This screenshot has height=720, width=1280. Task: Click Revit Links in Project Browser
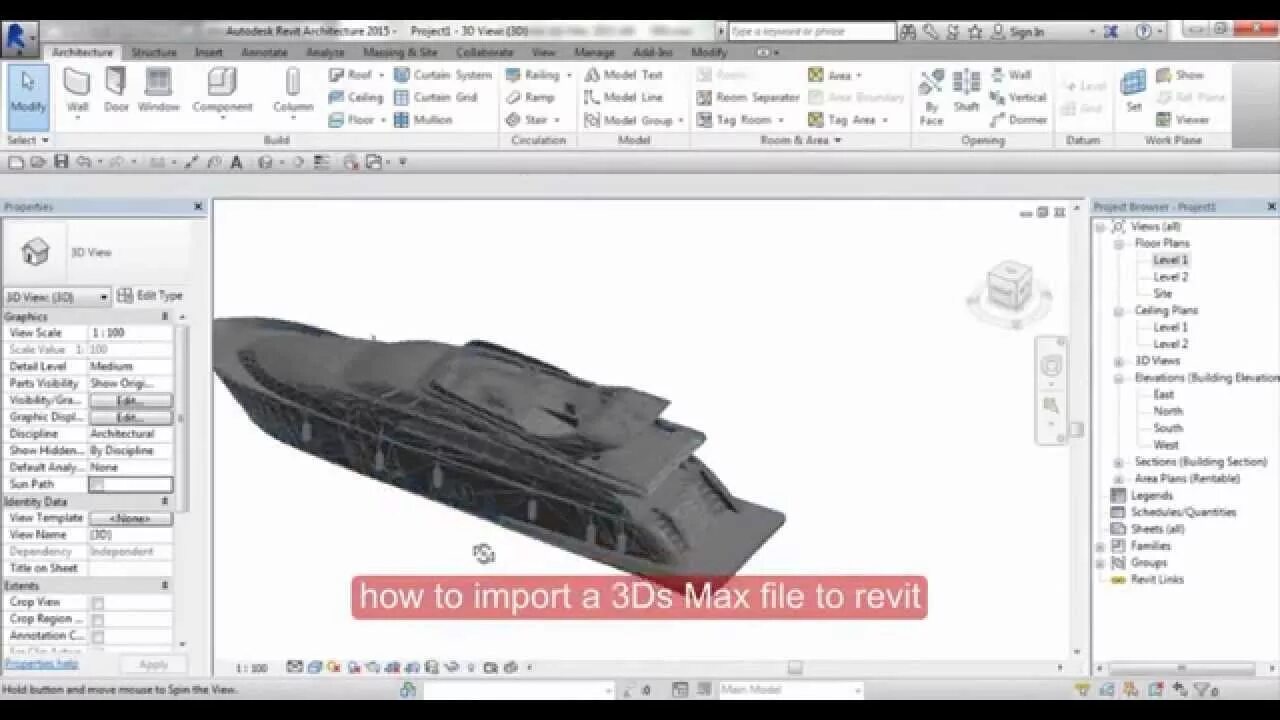(x=1157, y=579)
